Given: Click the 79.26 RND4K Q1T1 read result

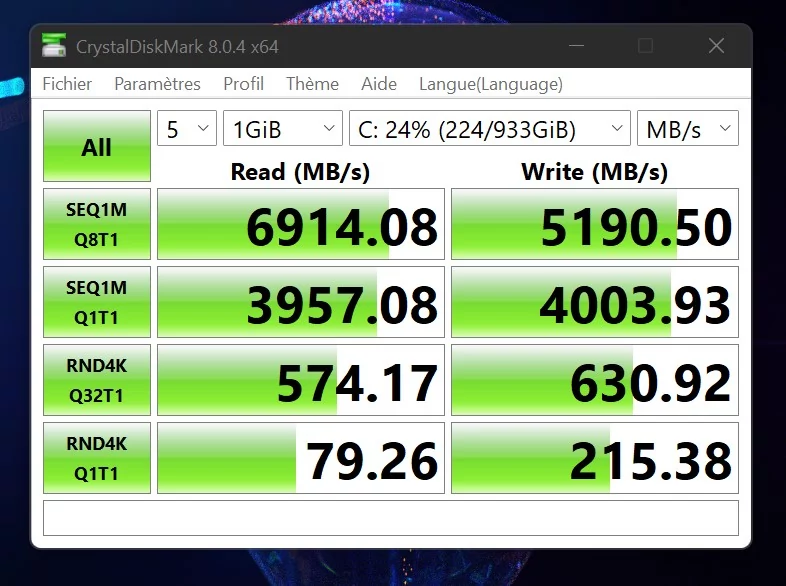Looking at the screenshot, I should pyautogui.click(x=301, y=458).
